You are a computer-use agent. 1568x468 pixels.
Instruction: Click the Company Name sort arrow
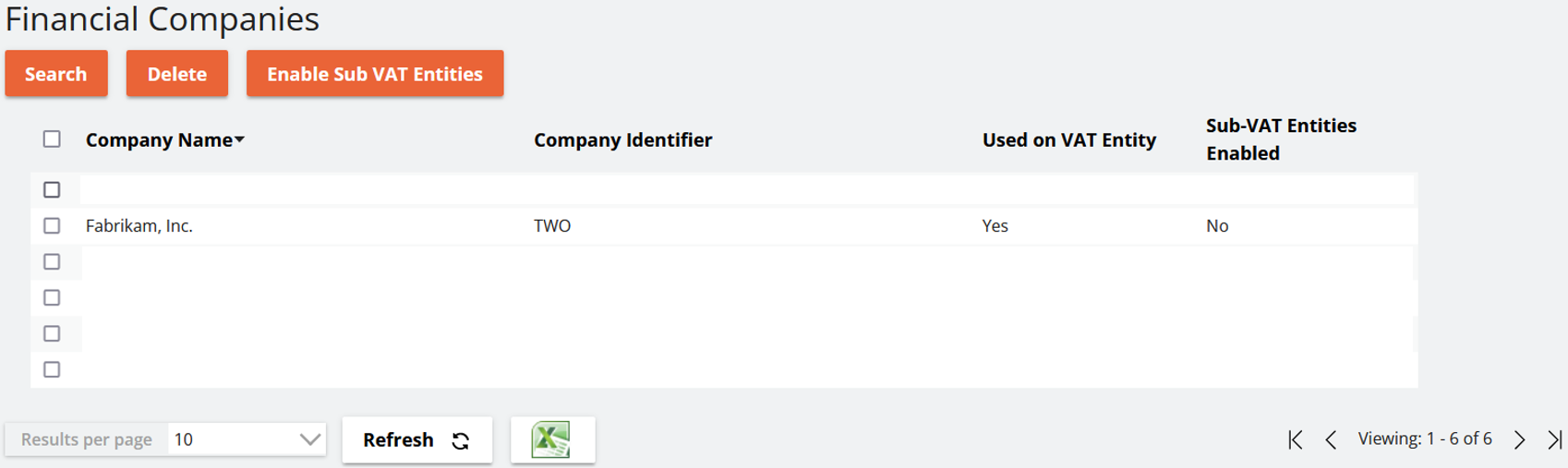[240, 140]
